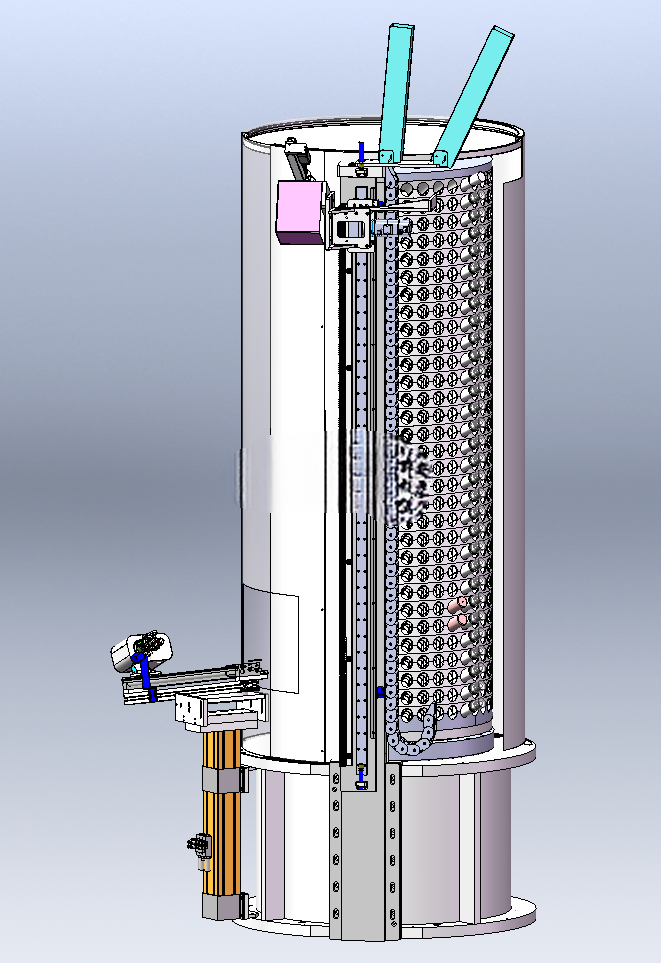The width and height of the screenshot is (661, 963).
Task: Click the white motor on the side arm
Action: 141,652
